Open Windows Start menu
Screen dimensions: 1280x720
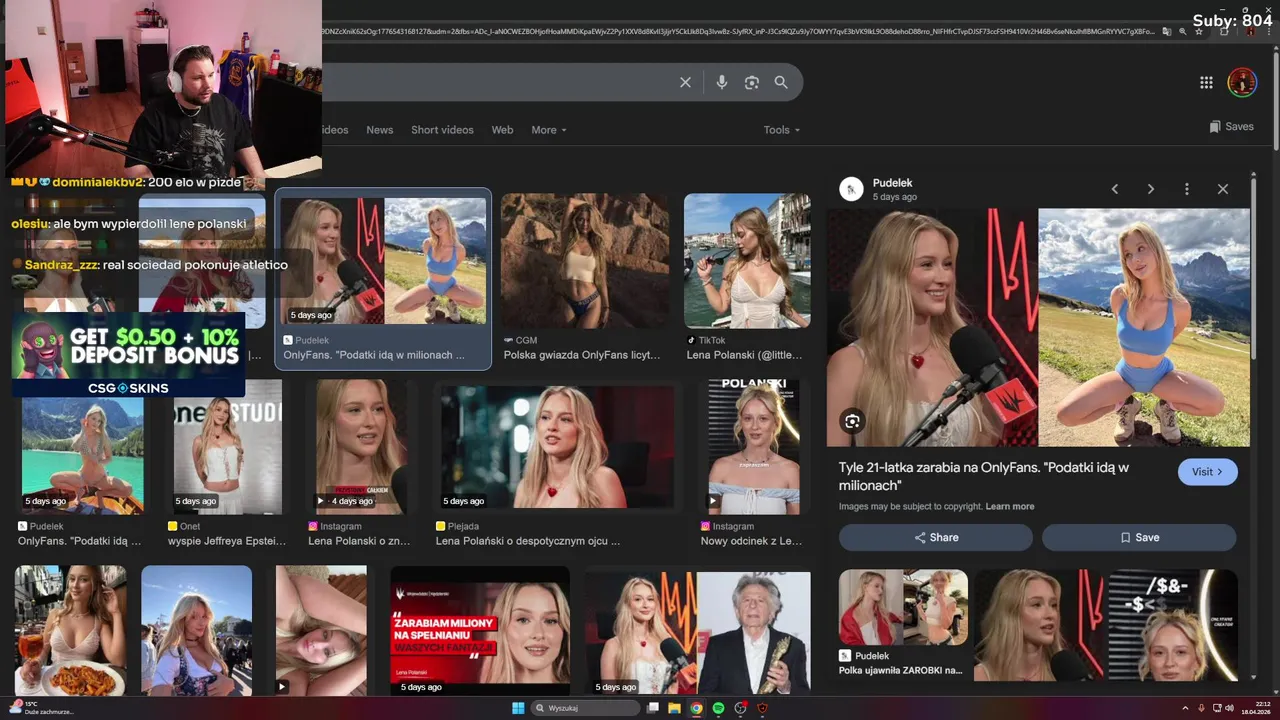pos(518,708)
